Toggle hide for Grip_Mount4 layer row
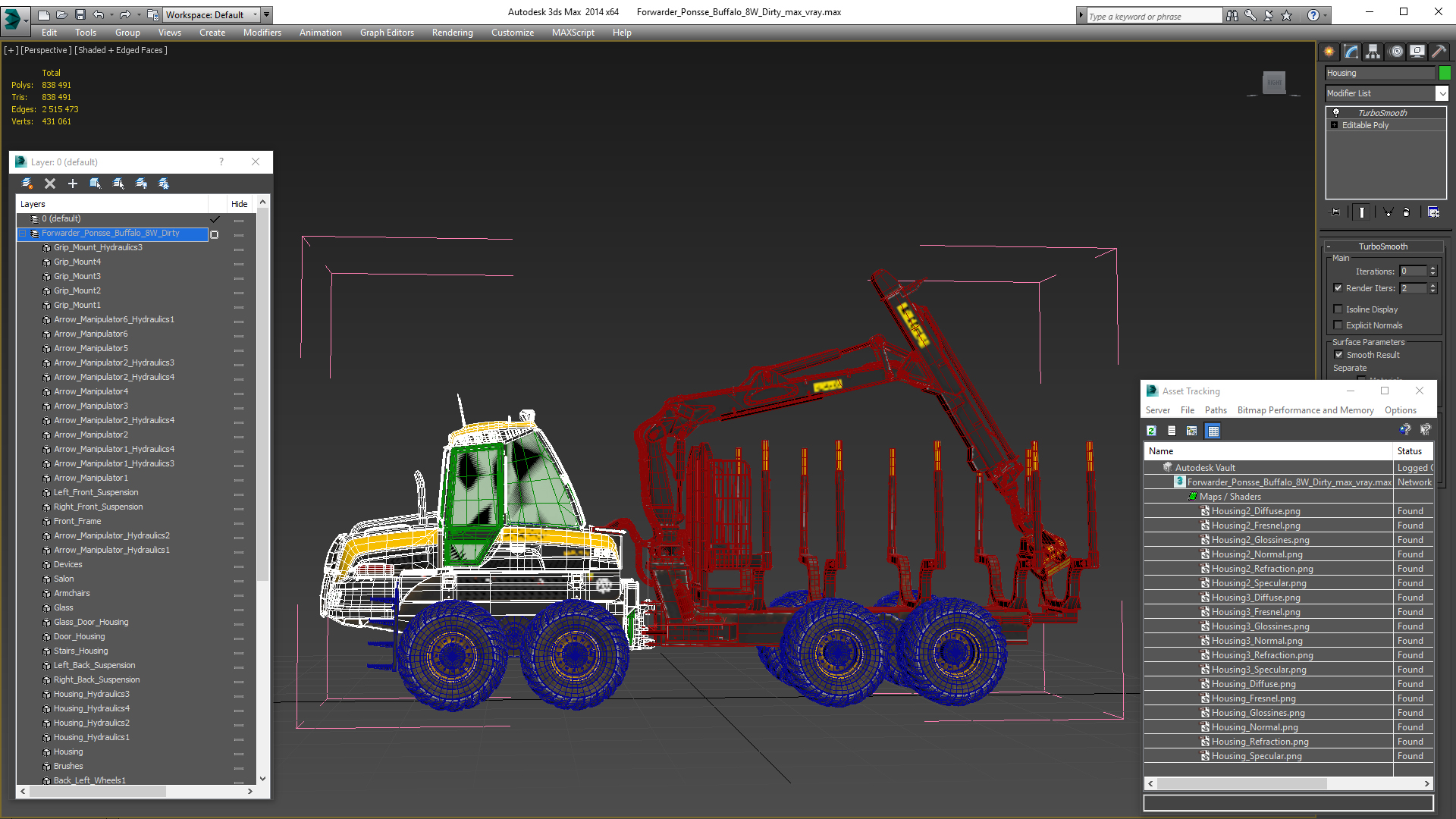The width and height of the screenshot is (1456, 819). 239,262
